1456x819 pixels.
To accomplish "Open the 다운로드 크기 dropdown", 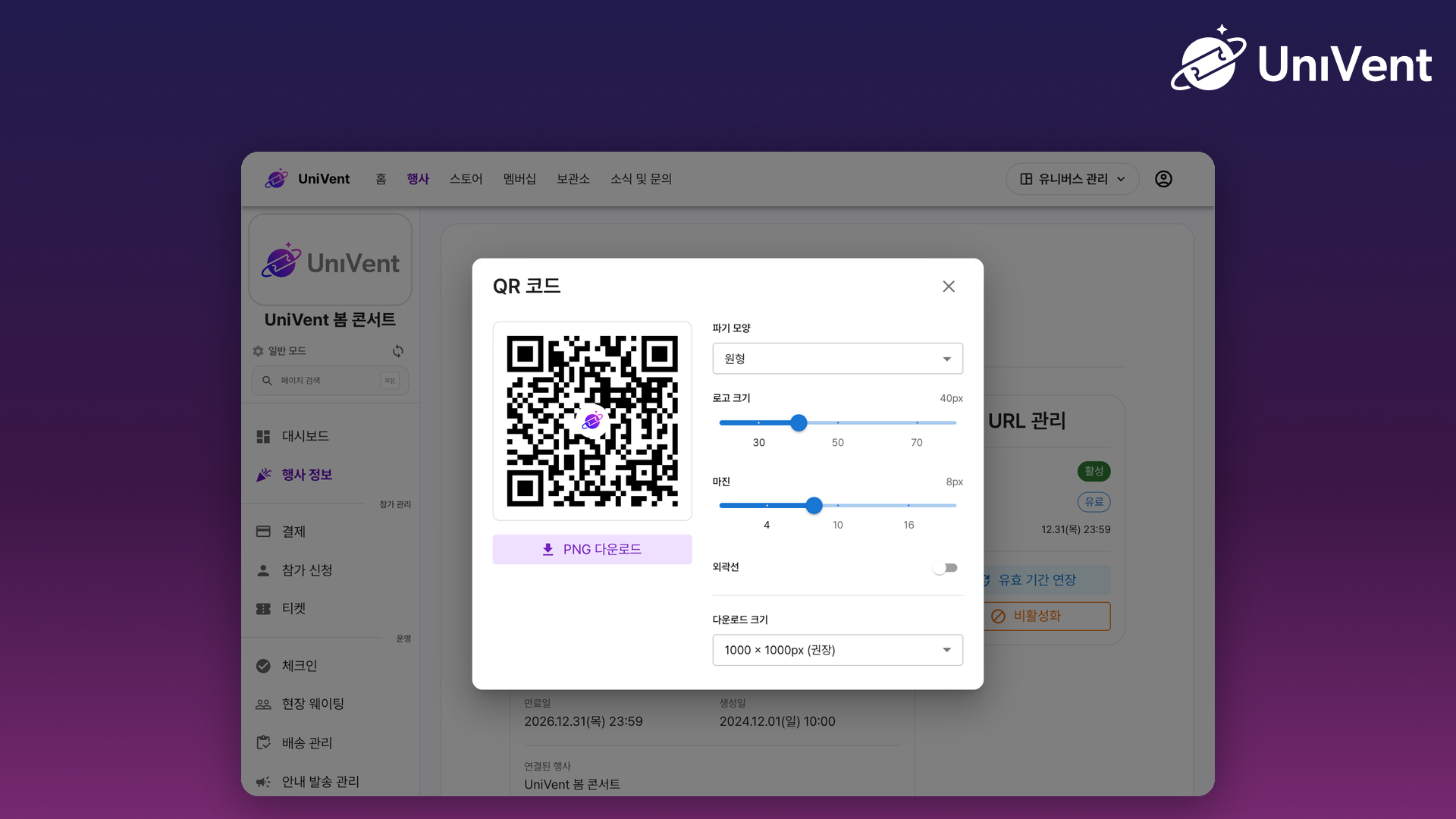I will [x=837, y=650].
